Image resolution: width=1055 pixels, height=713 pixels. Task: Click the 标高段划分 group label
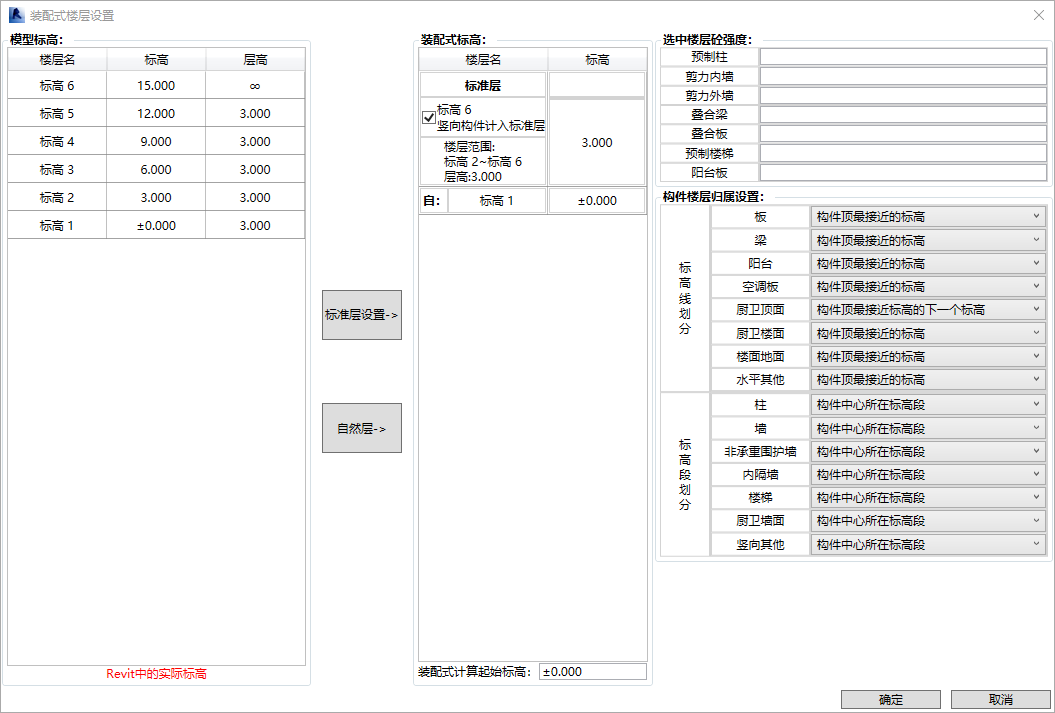tap(685, 475)
